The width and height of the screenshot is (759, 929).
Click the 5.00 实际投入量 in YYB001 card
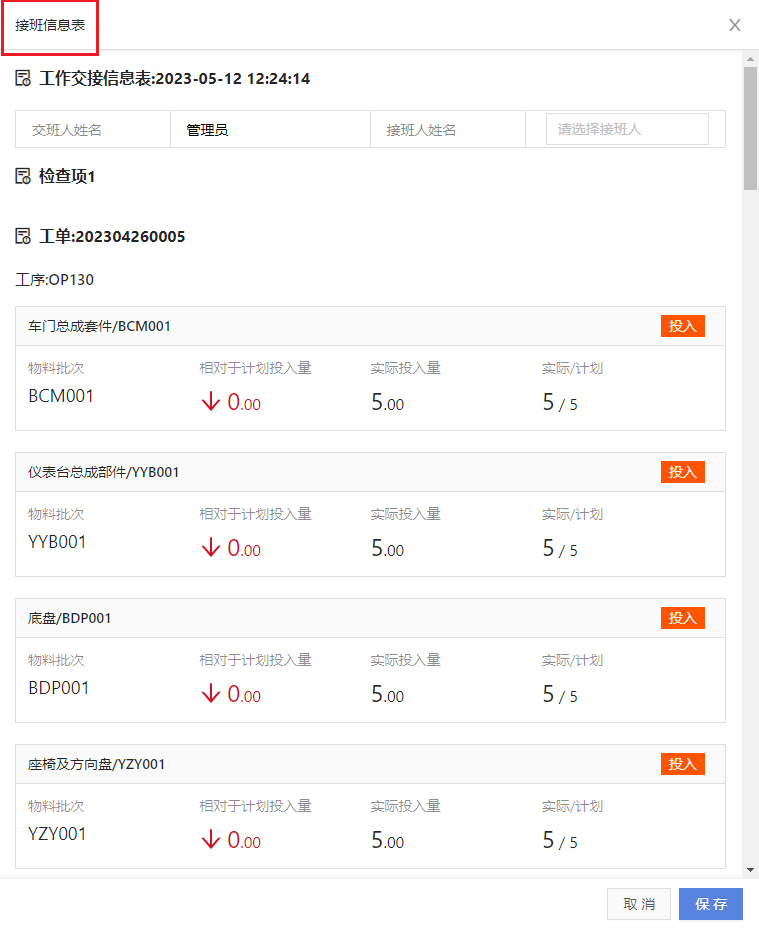(x=387, y=548)
